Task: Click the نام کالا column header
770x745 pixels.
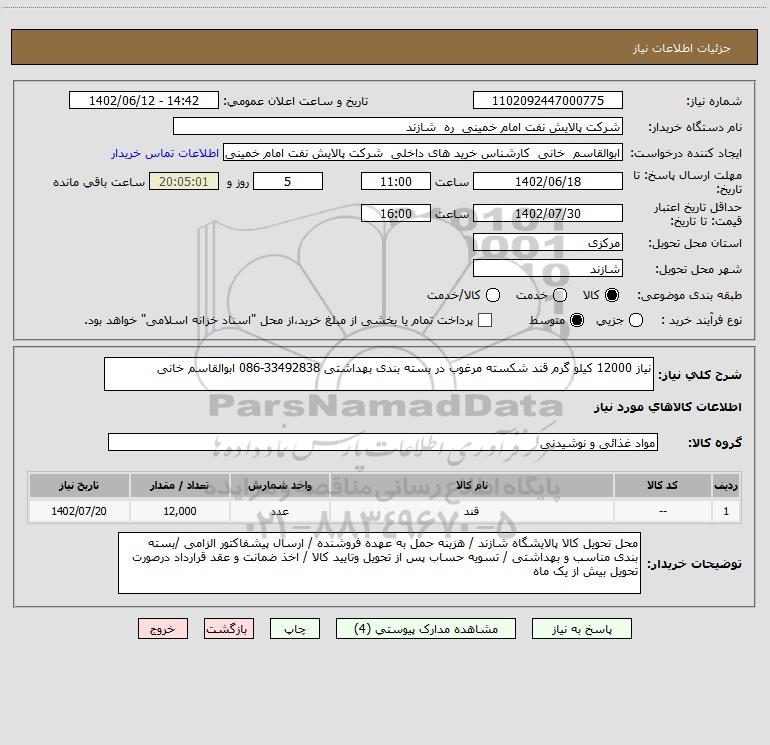Action: pyautogui.click(x=471, y=486)
